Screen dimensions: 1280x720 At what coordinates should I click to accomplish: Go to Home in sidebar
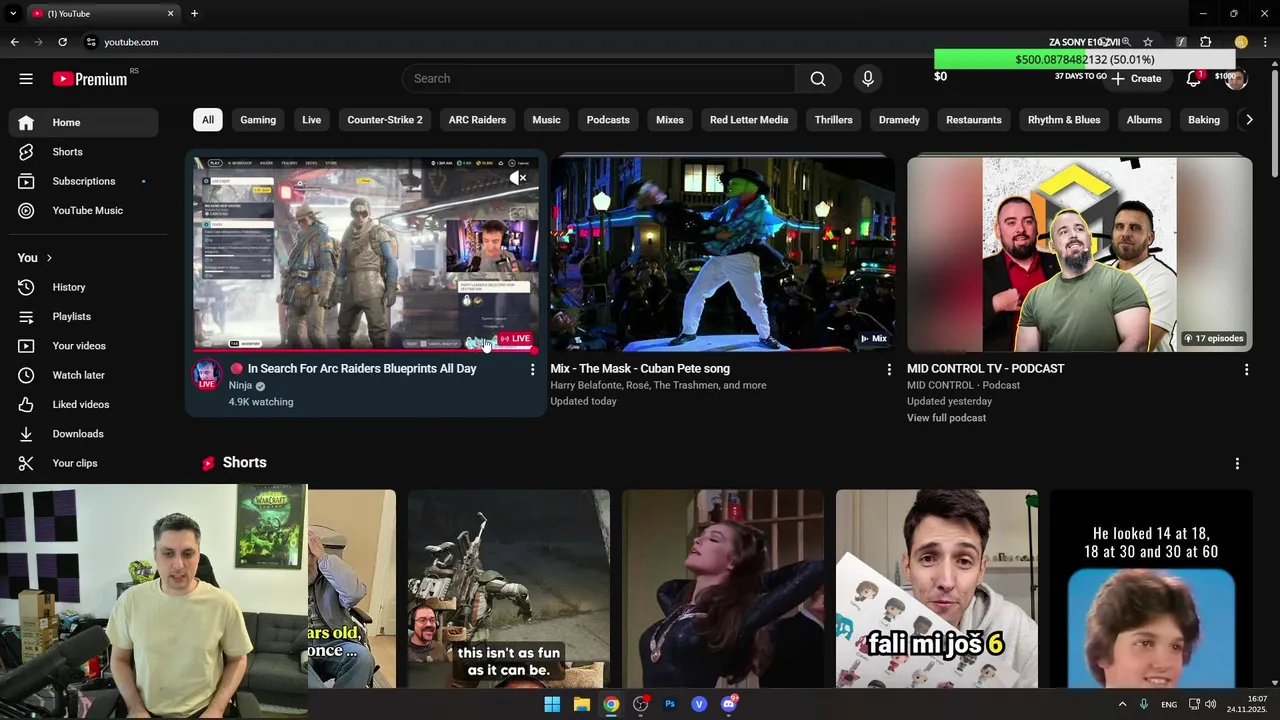point(84,122)
